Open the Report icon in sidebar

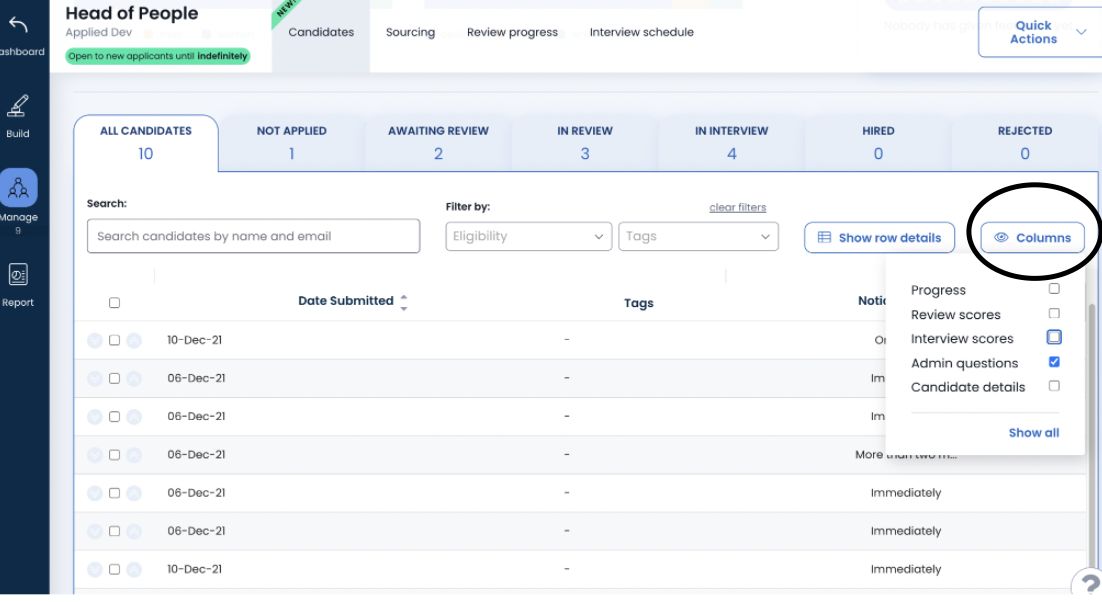(18, 275)
